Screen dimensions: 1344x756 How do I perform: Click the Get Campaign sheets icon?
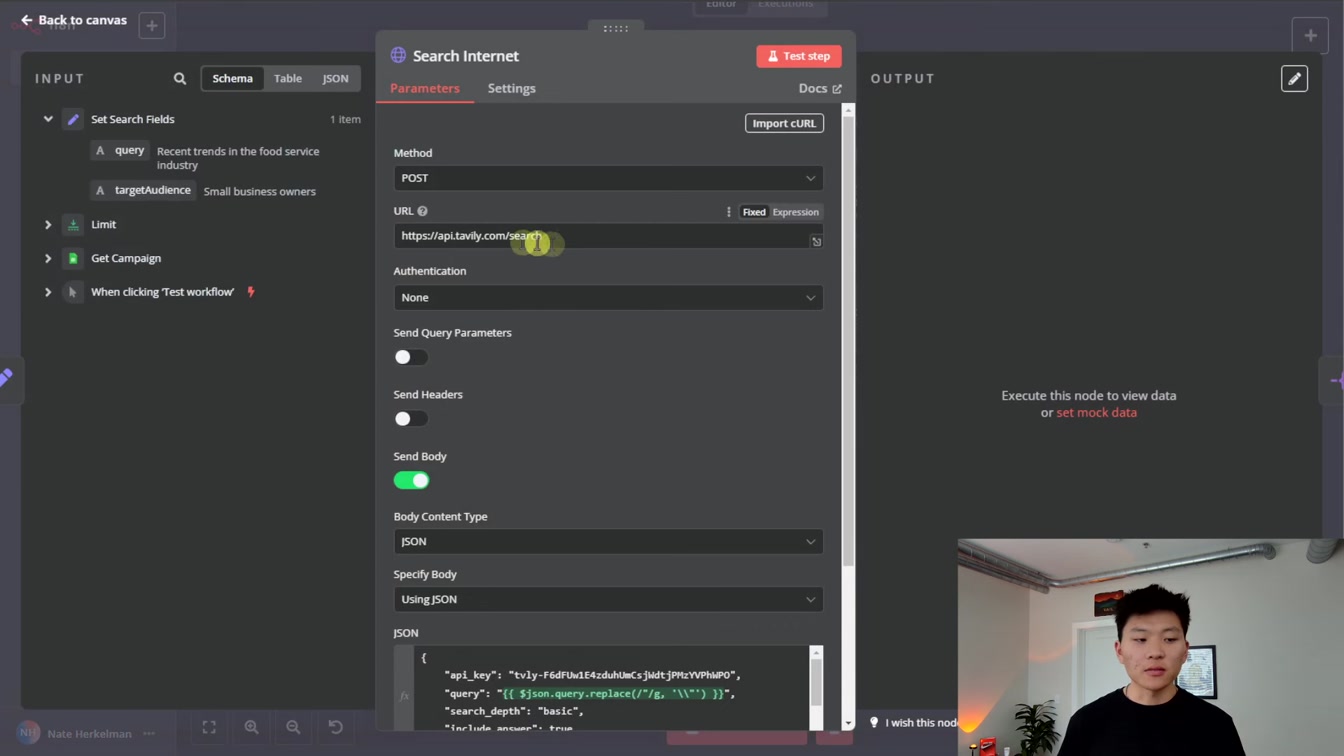click(x=73, y=258)
